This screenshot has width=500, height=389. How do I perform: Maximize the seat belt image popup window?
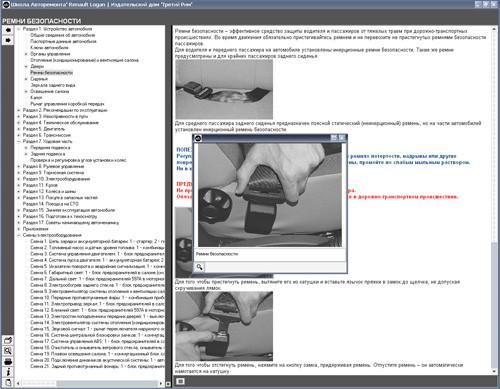[x=334, y=138]
